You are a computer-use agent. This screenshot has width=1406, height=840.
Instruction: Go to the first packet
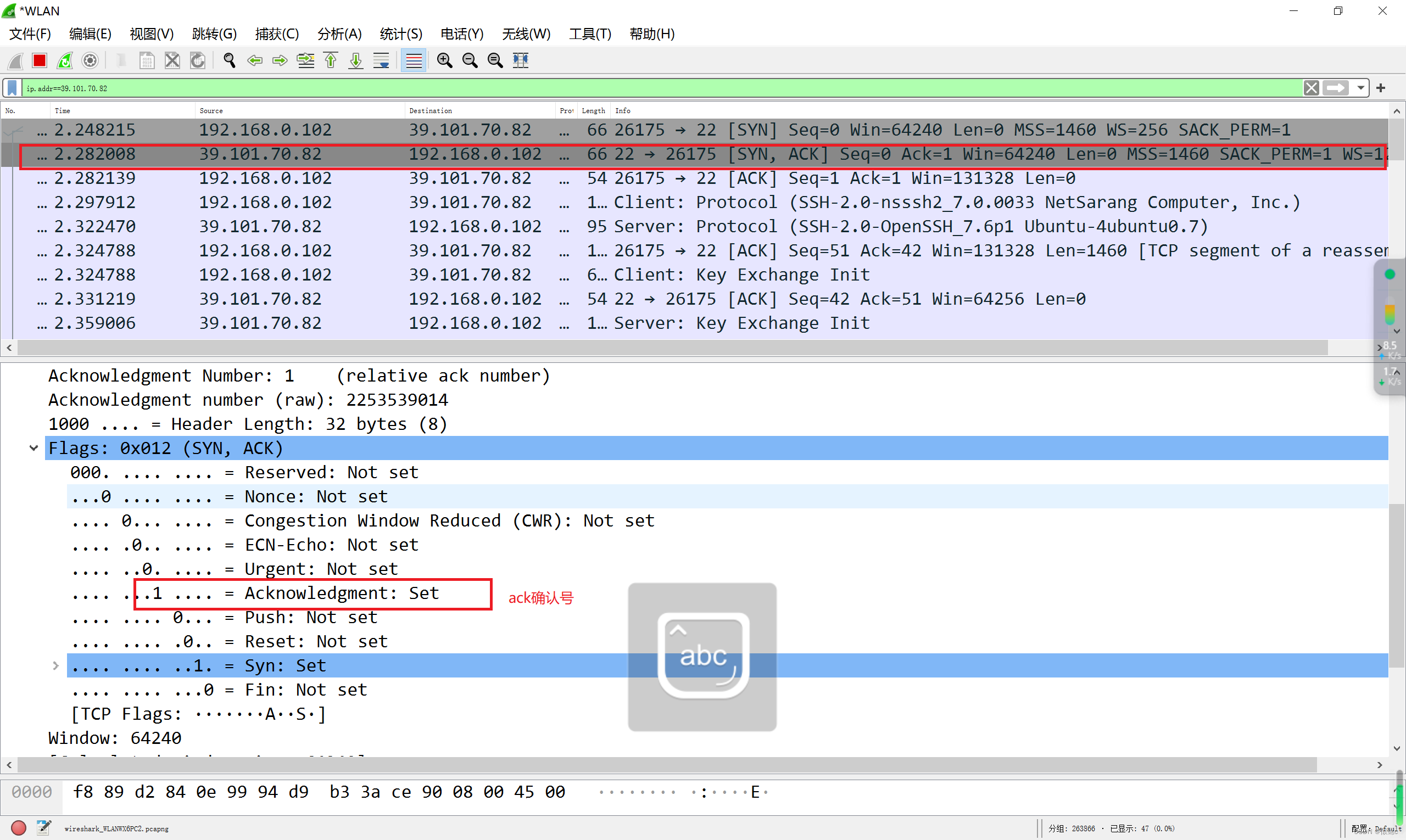pyautogui.click(x=331, y=60)
